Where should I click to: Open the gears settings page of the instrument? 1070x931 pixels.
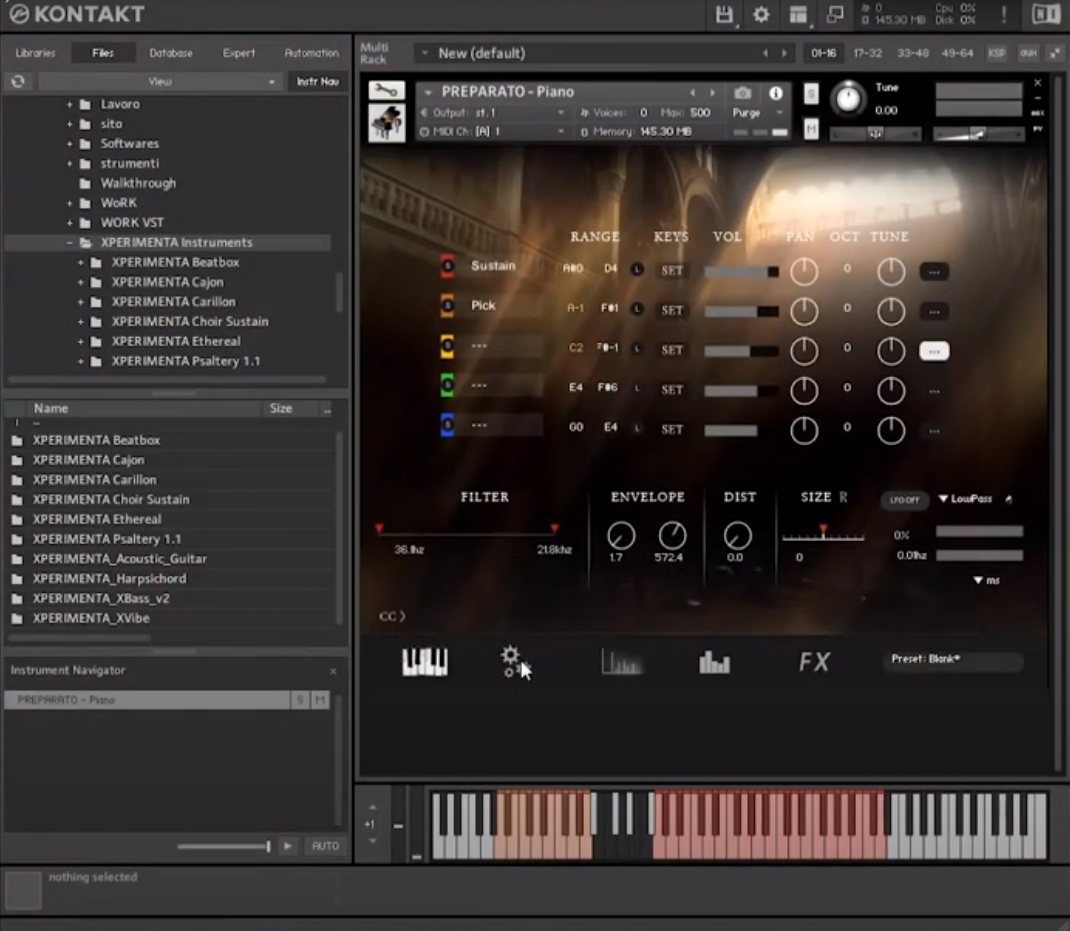point(512,660)
